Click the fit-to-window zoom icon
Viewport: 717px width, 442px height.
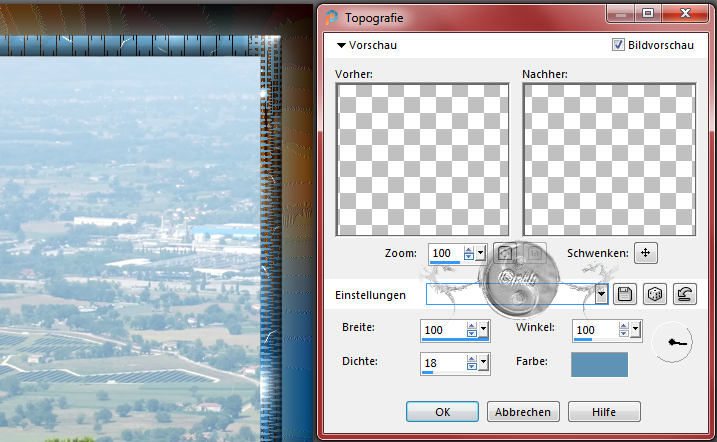[x=506, y=254]
